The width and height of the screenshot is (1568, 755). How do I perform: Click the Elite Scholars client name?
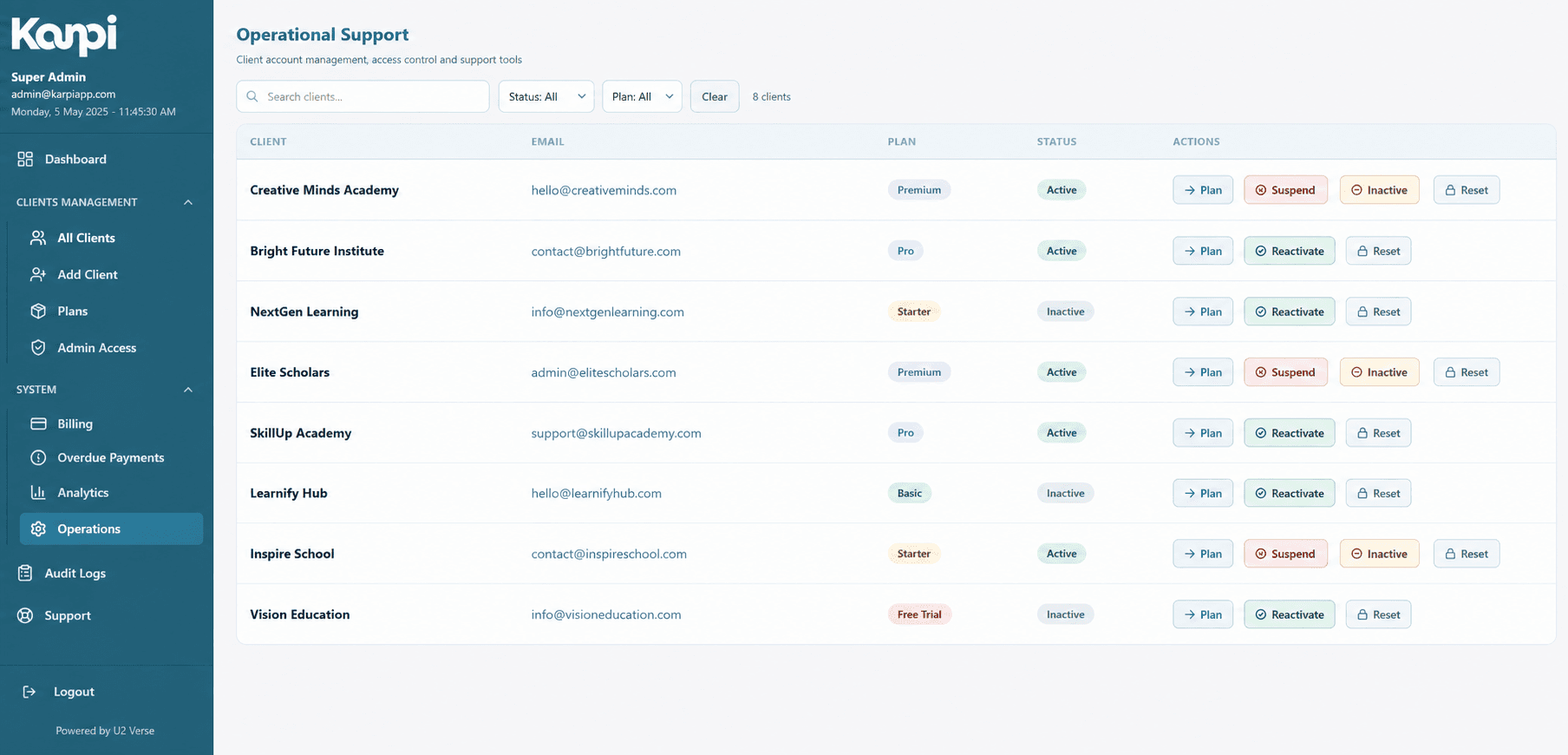point(290,372)
